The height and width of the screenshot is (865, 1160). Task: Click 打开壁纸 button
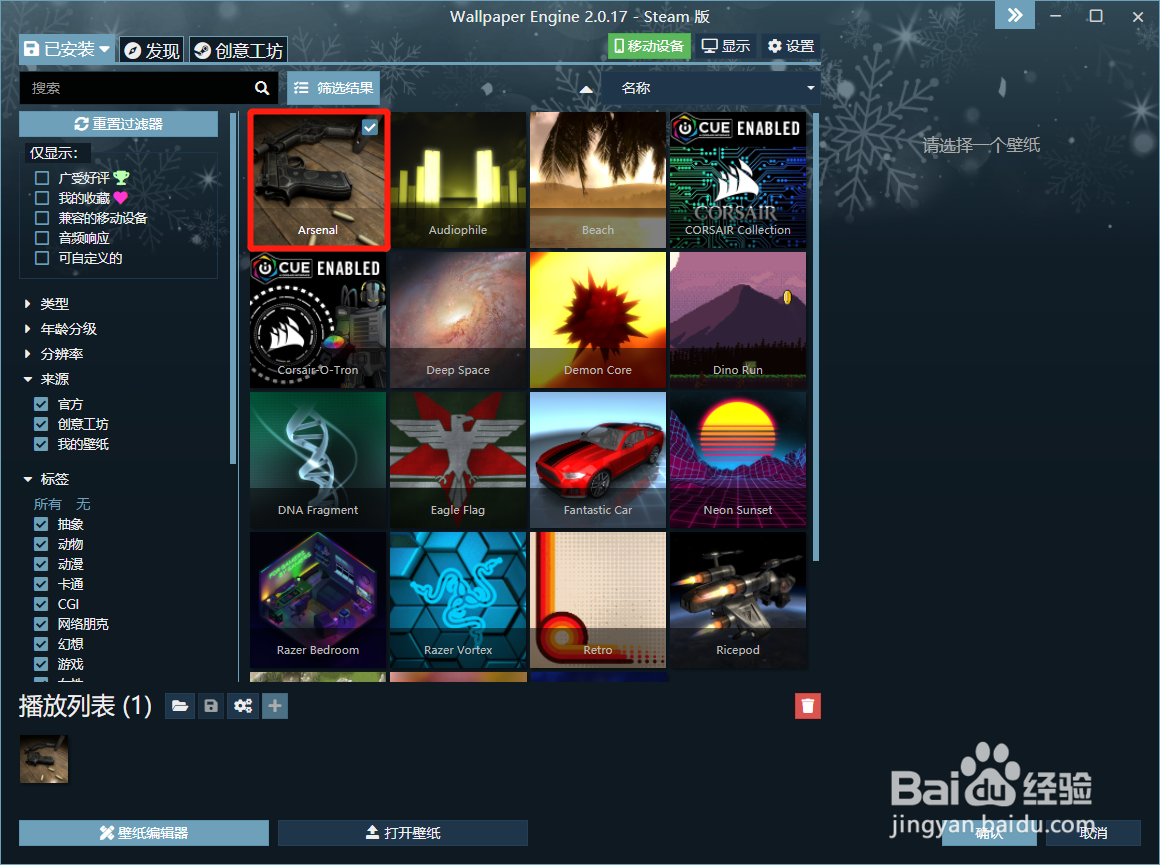403,833
